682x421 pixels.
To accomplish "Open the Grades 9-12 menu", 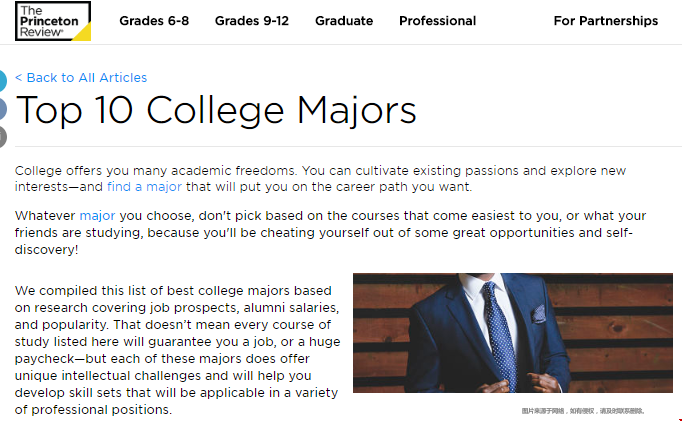I will click(252, 21).
